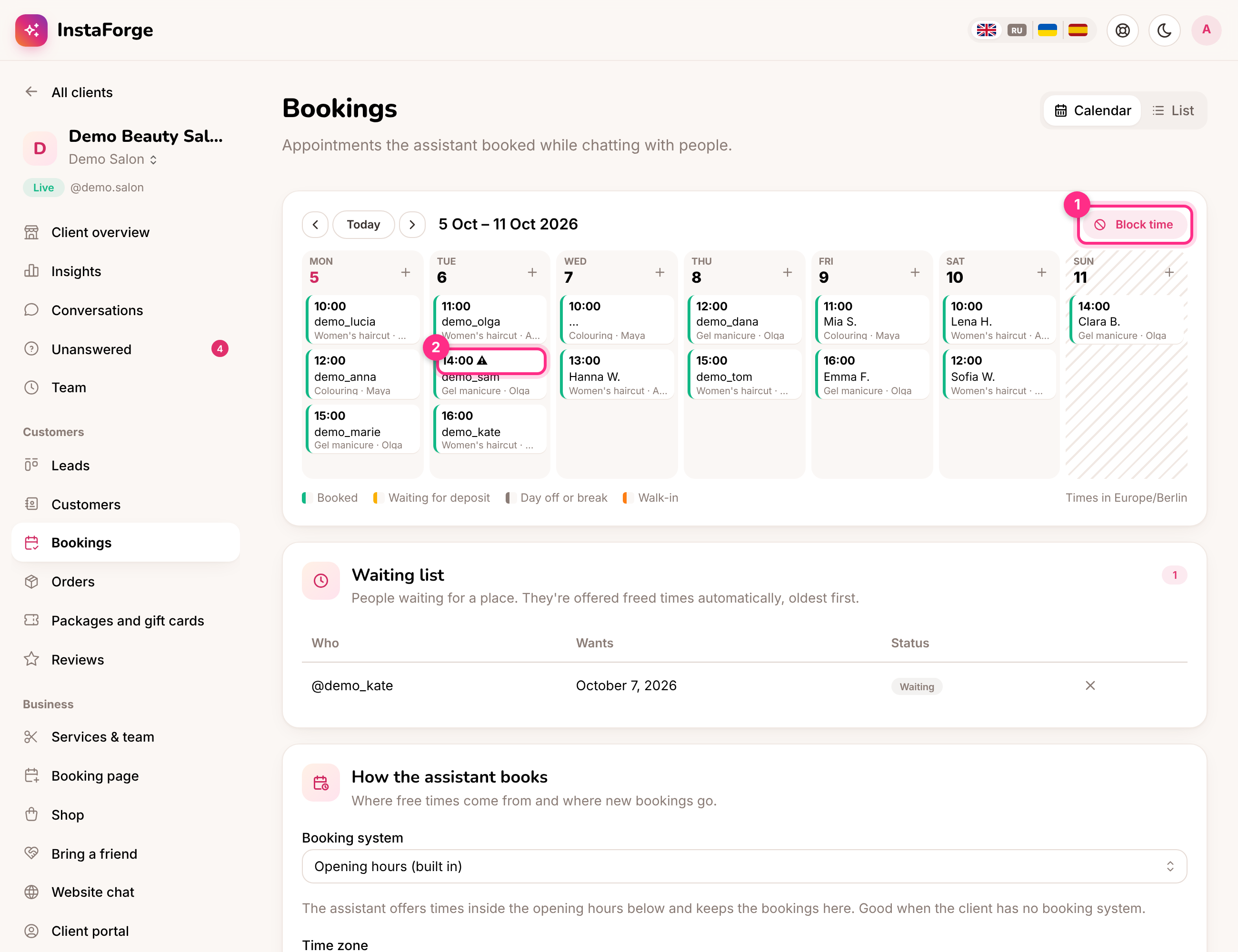This screenshot has height=952, width=1238.
Task: Open Customers page in sidebar
Action: click(126, 505)
